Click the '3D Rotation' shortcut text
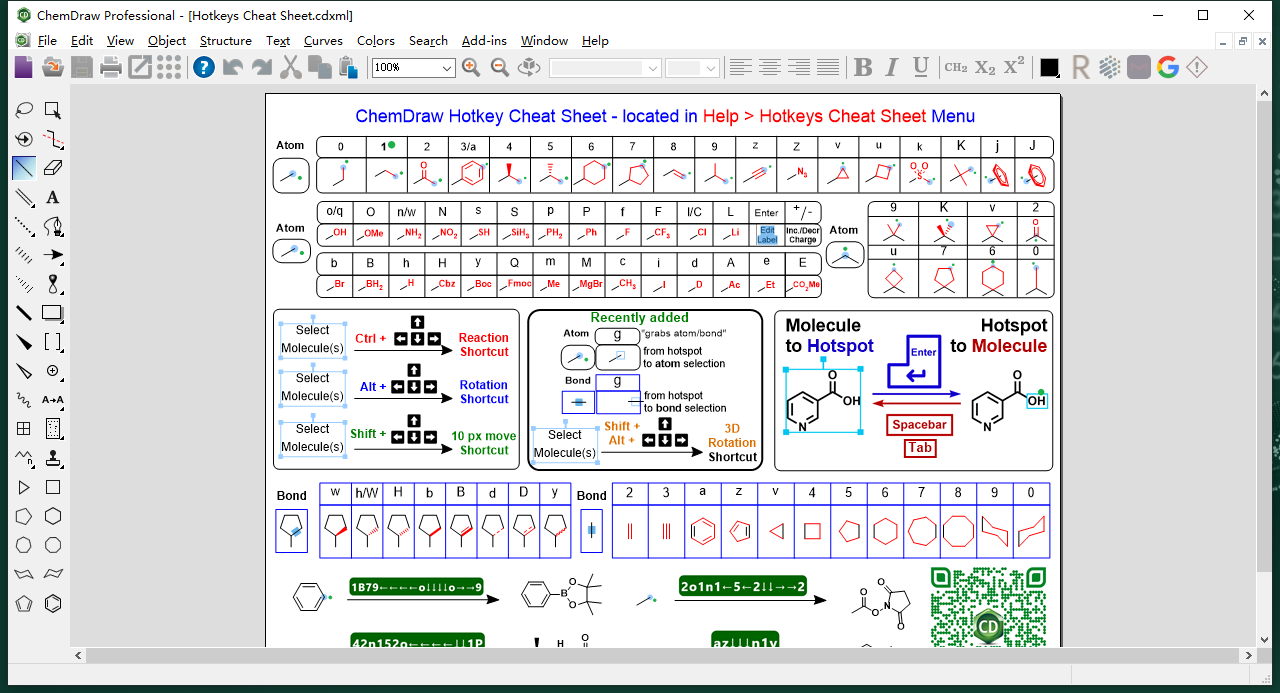 coord(732,436)
